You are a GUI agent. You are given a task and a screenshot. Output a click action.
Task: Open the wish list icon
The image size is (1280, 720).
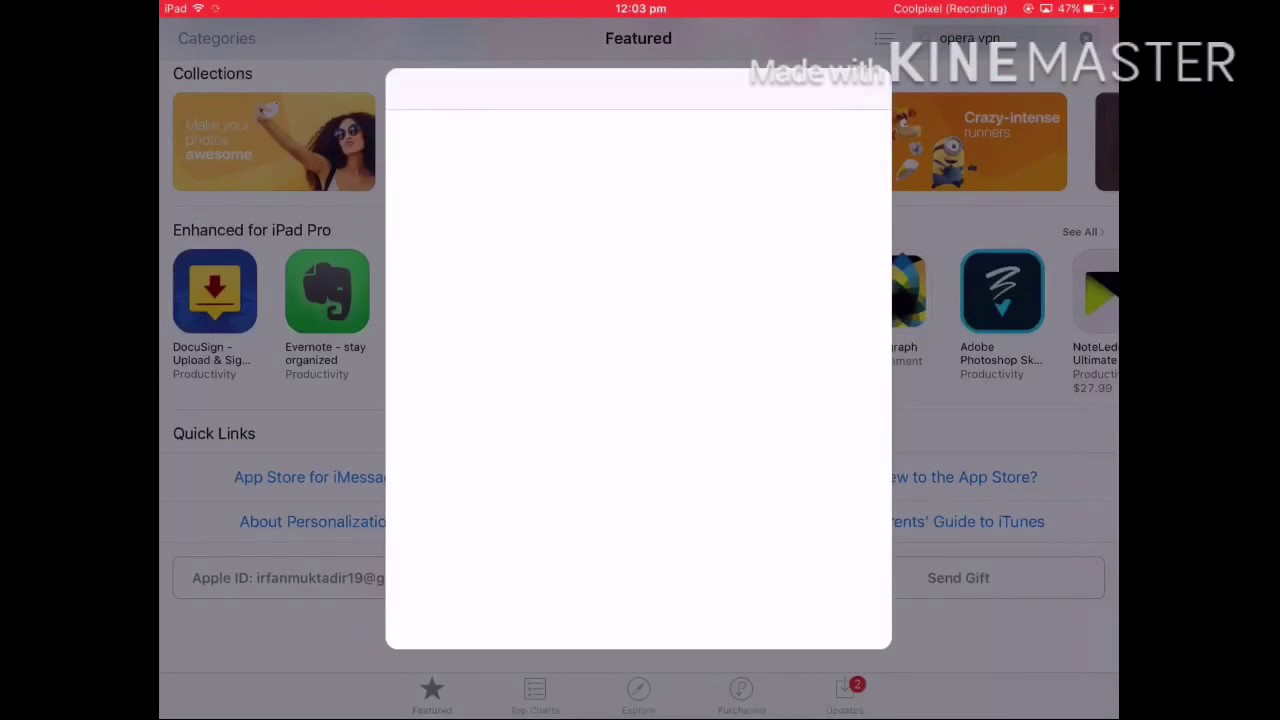pos(884,39)
